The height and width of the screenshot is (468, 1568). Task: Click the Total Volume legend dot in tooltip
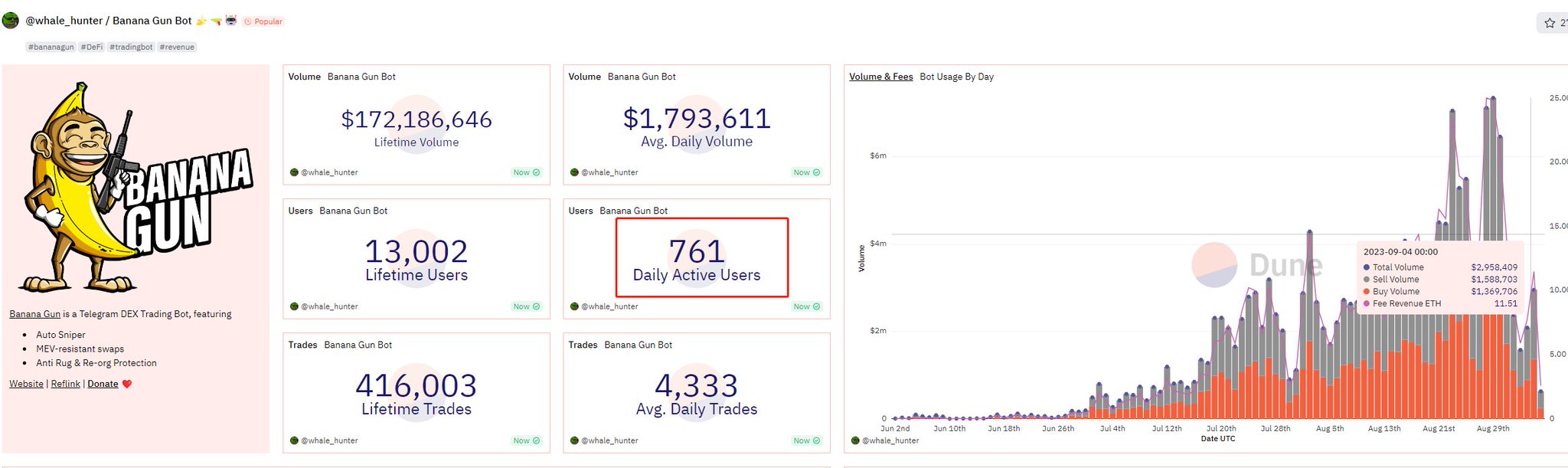tap(1367, 267)
